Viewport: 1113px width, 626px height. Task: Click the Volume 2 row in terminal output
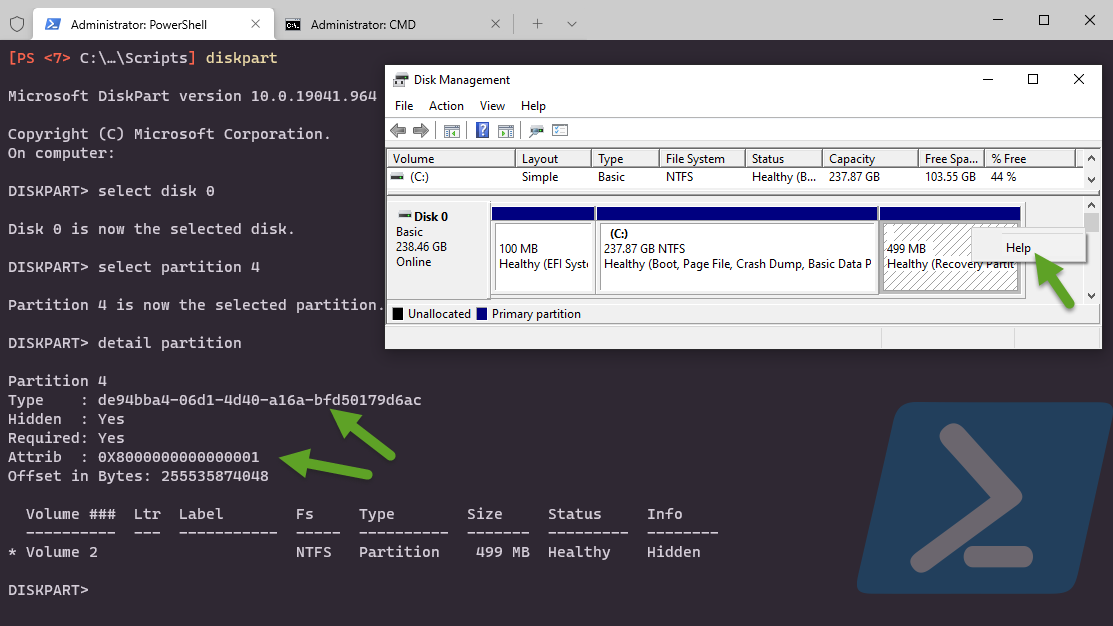tap(354, 552)
